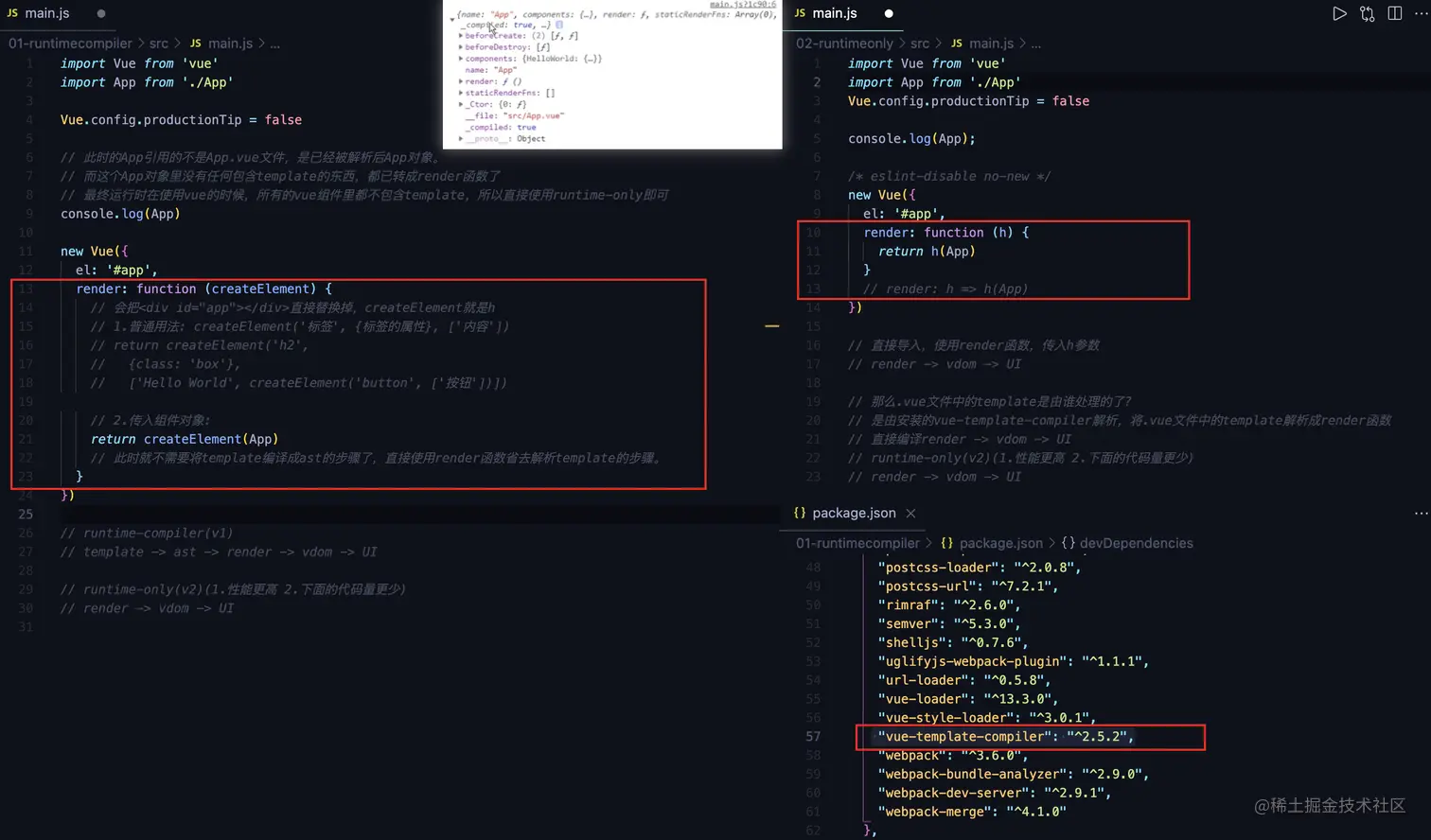Click '/* eslint-disable no-new */' comment
The width and height of the screenshot is (1431, 840).
[949, 176]
